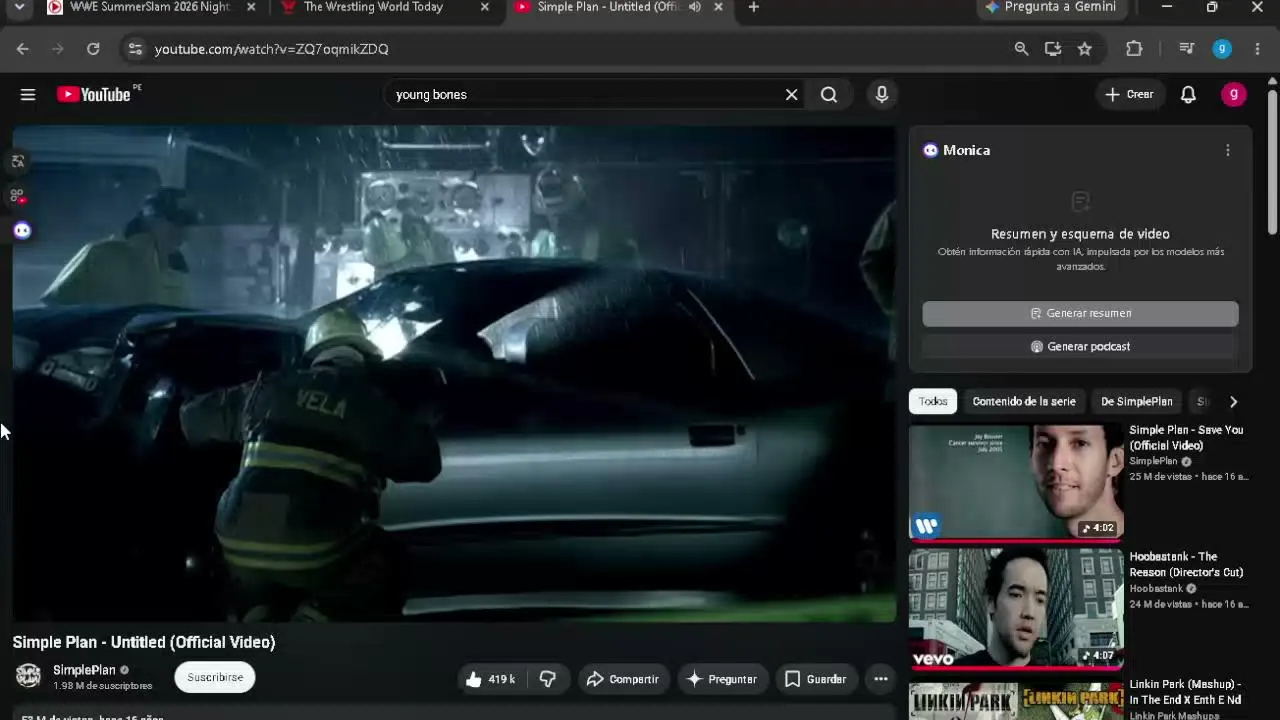
Task: Open a new browser tab
Action: coord(754,7)
